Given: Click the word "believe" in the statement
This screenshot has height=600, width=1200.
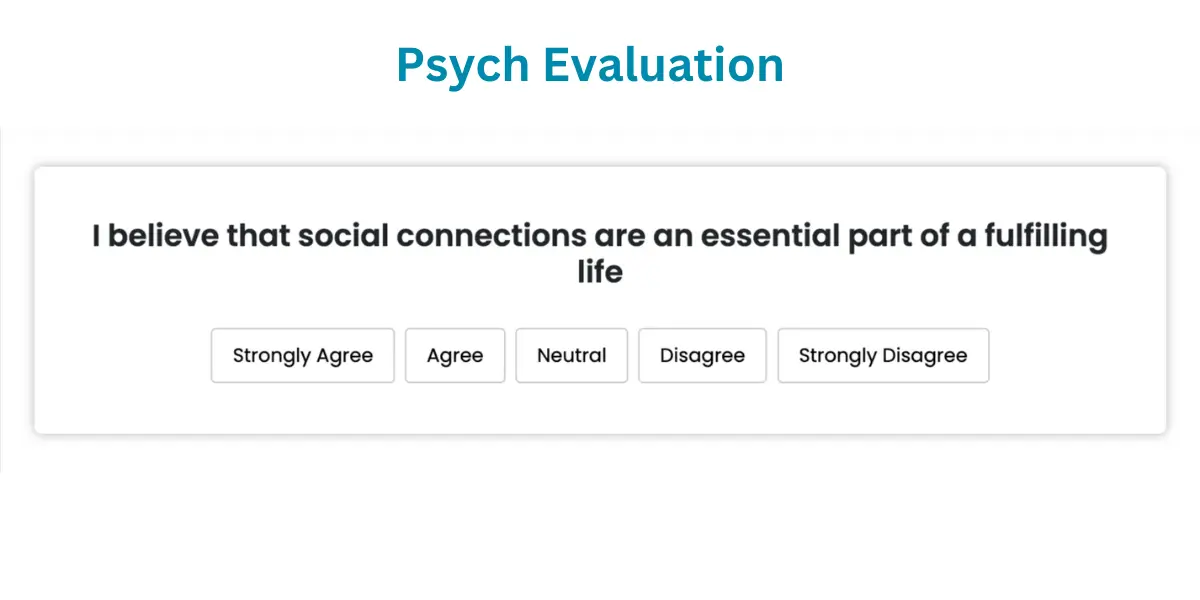Looking at the screenshot, I should (163, 237).
